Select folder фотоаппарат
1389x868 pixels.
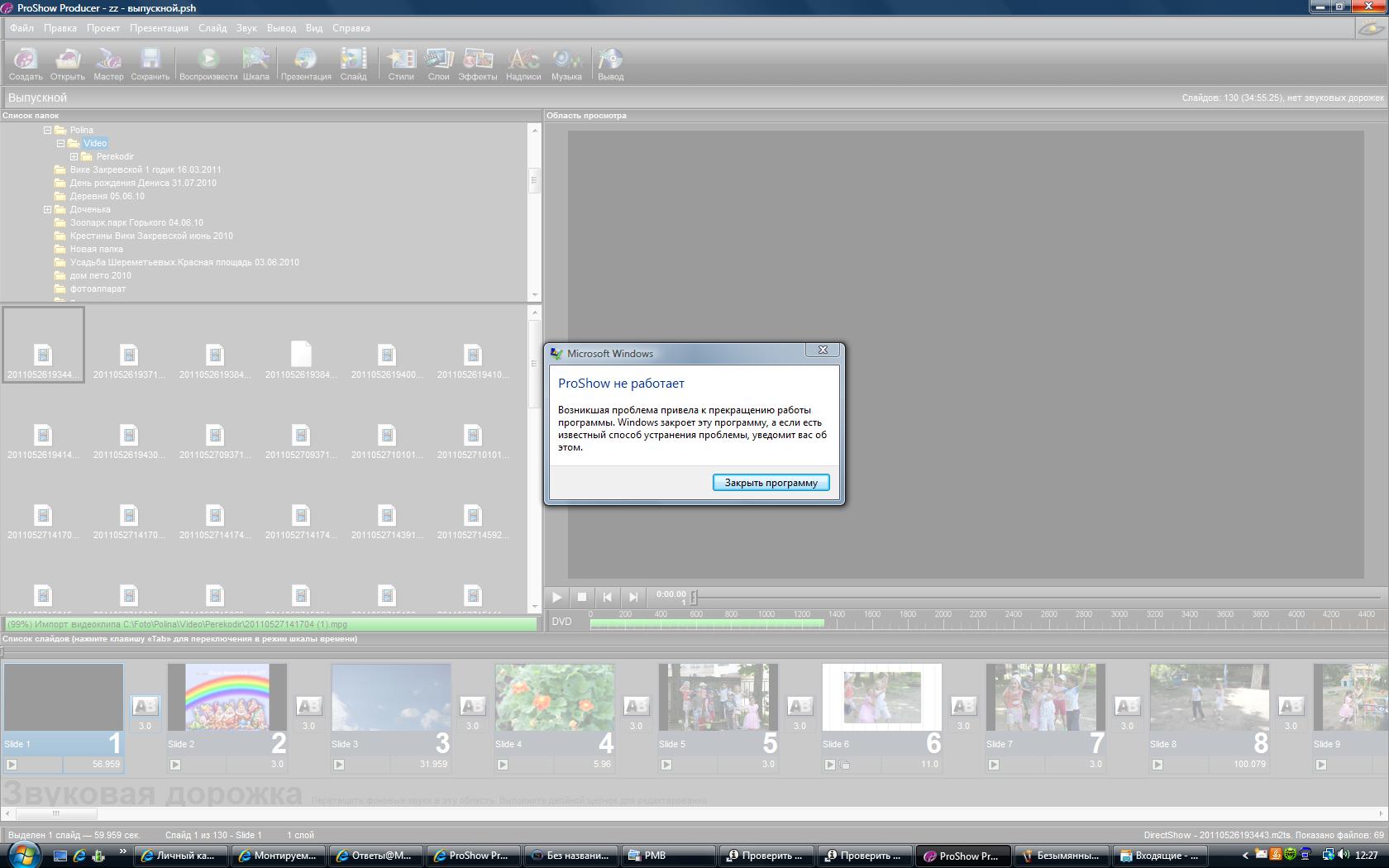point(98,289)
